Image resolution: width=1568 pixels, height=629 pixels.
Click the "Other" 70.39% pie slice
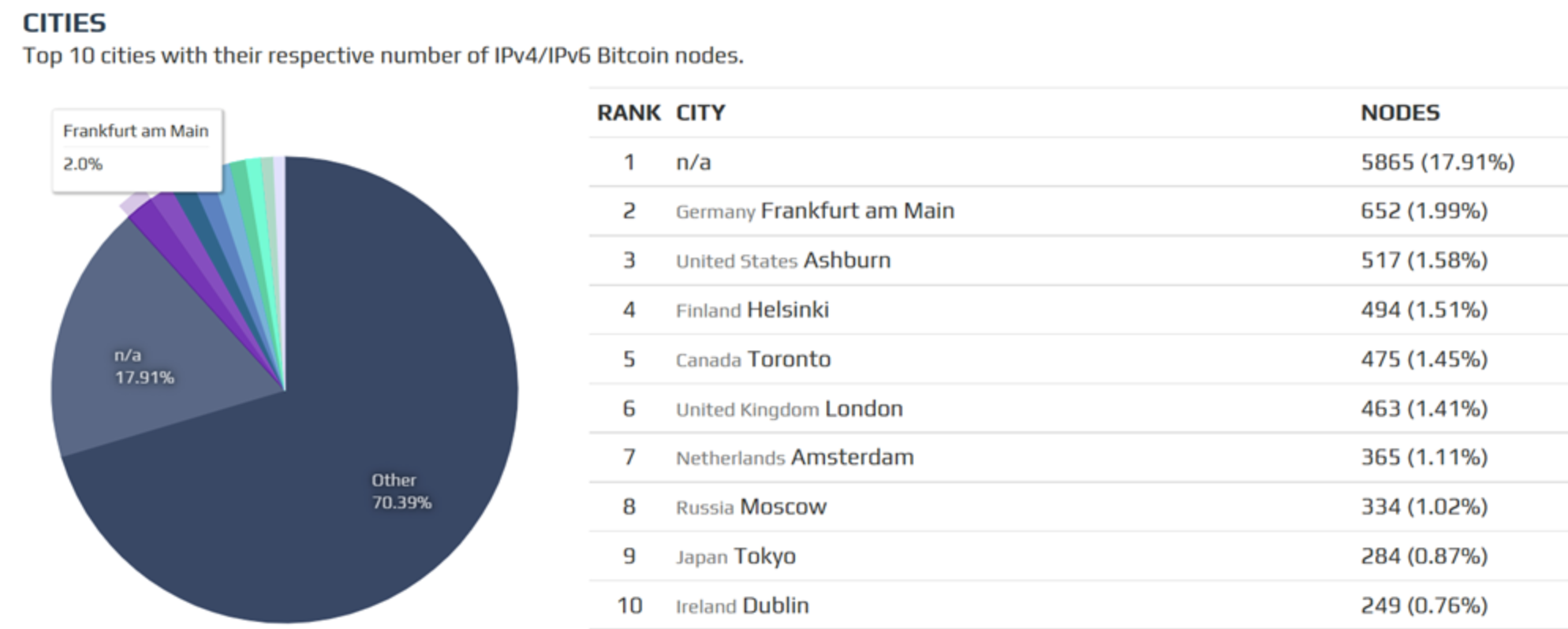(x=379, y=441)
